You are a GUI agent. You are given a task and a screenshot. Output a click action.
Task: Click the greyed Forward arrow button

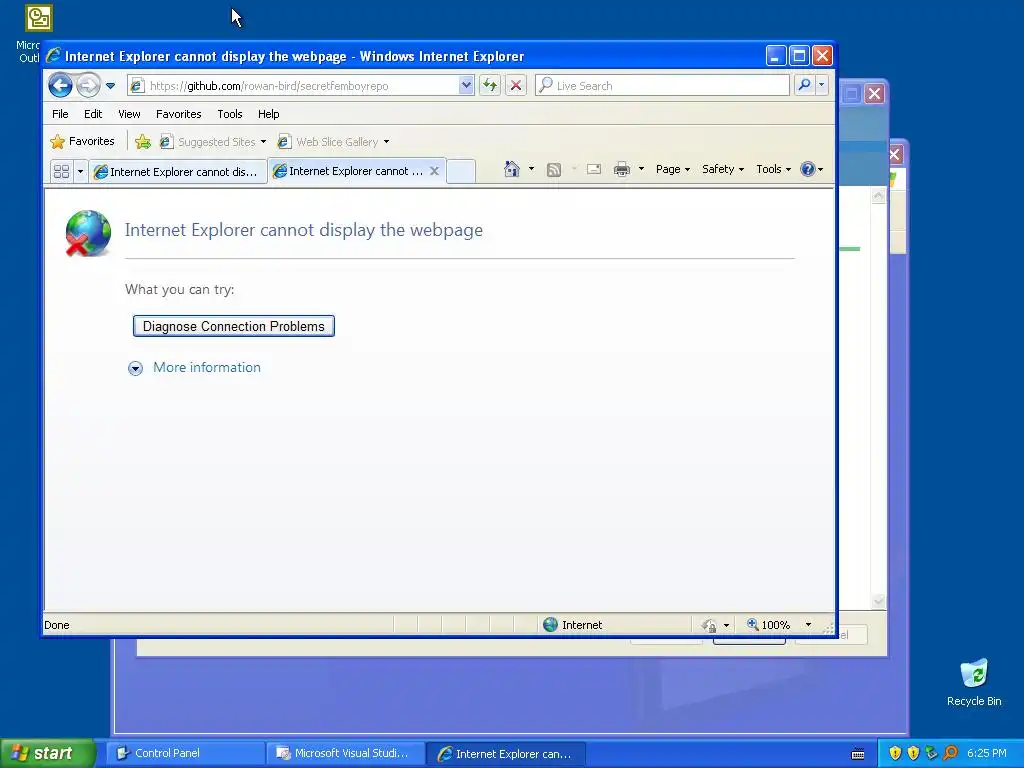click(x=88, y=86)
